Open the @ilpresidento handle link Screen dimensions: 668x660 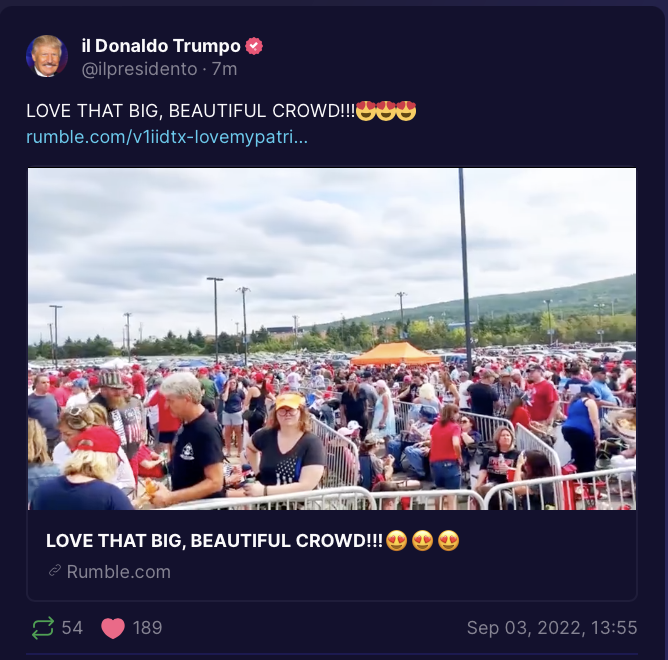[139, 69]
